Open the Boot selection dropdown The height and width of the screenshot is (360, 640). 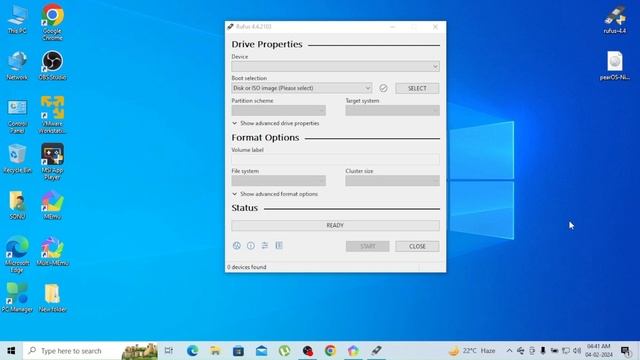(x=302, y=88)
